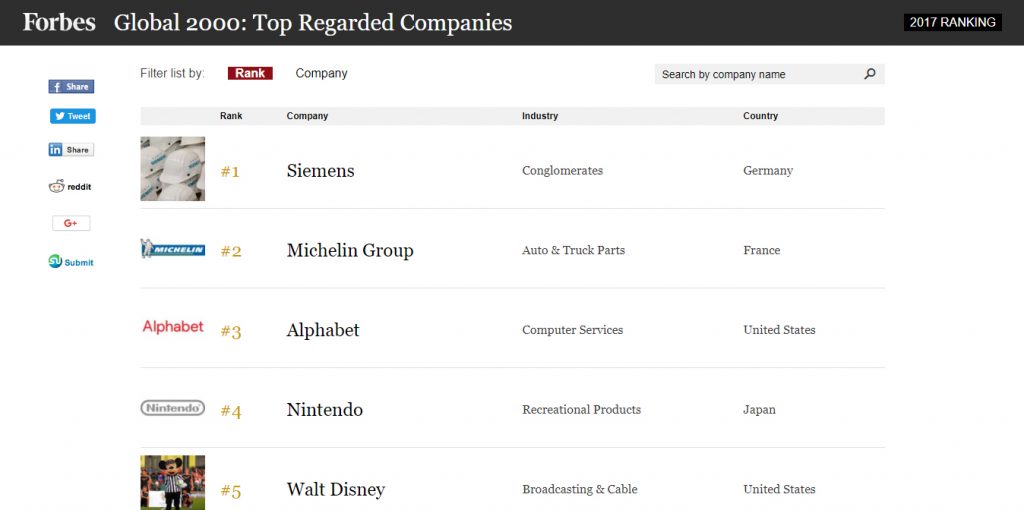Sort by the Country column header
Screen dimensions: 1024x510
coord(760,116)
